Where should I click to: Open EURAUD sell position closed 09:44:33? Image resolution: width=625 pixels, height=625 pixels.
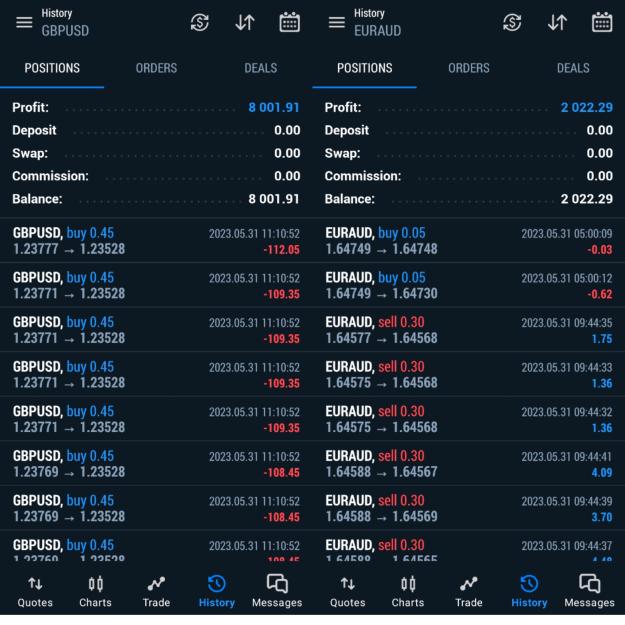pos(469,375)
